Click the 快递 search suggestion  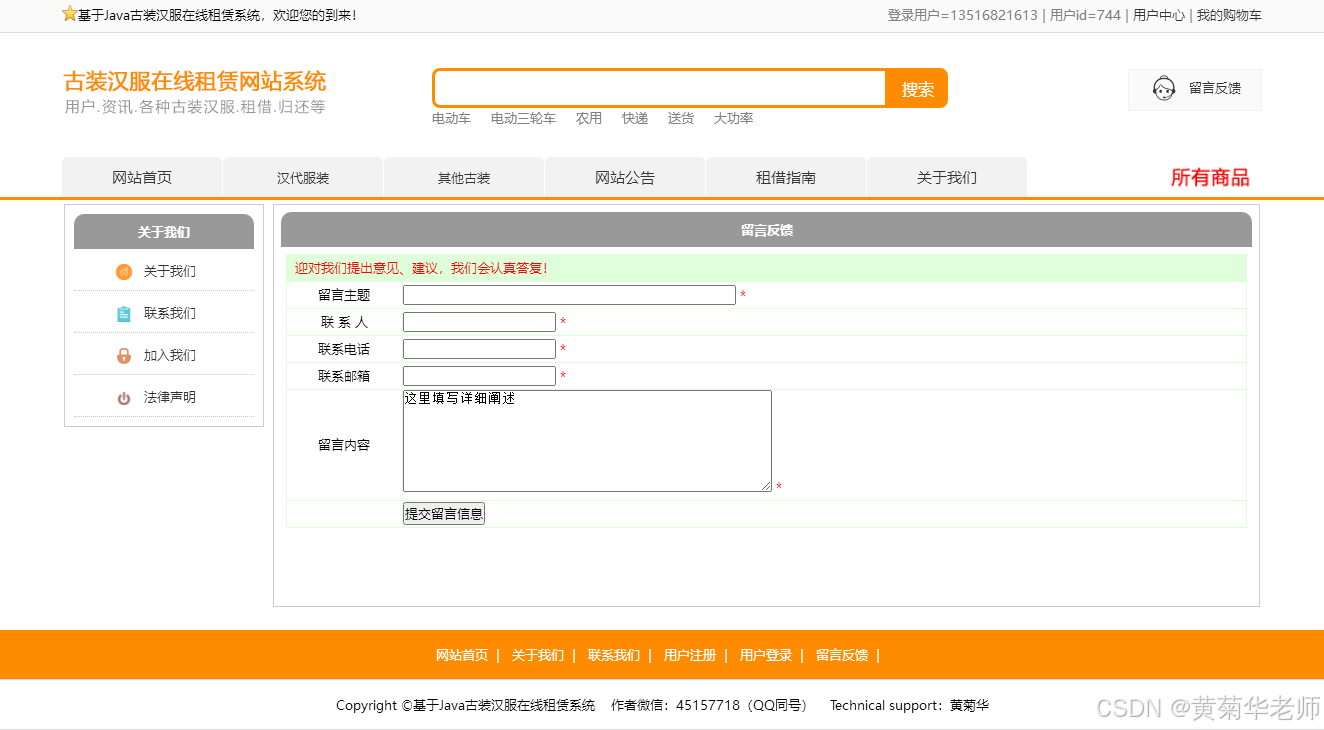pos(635,118)
